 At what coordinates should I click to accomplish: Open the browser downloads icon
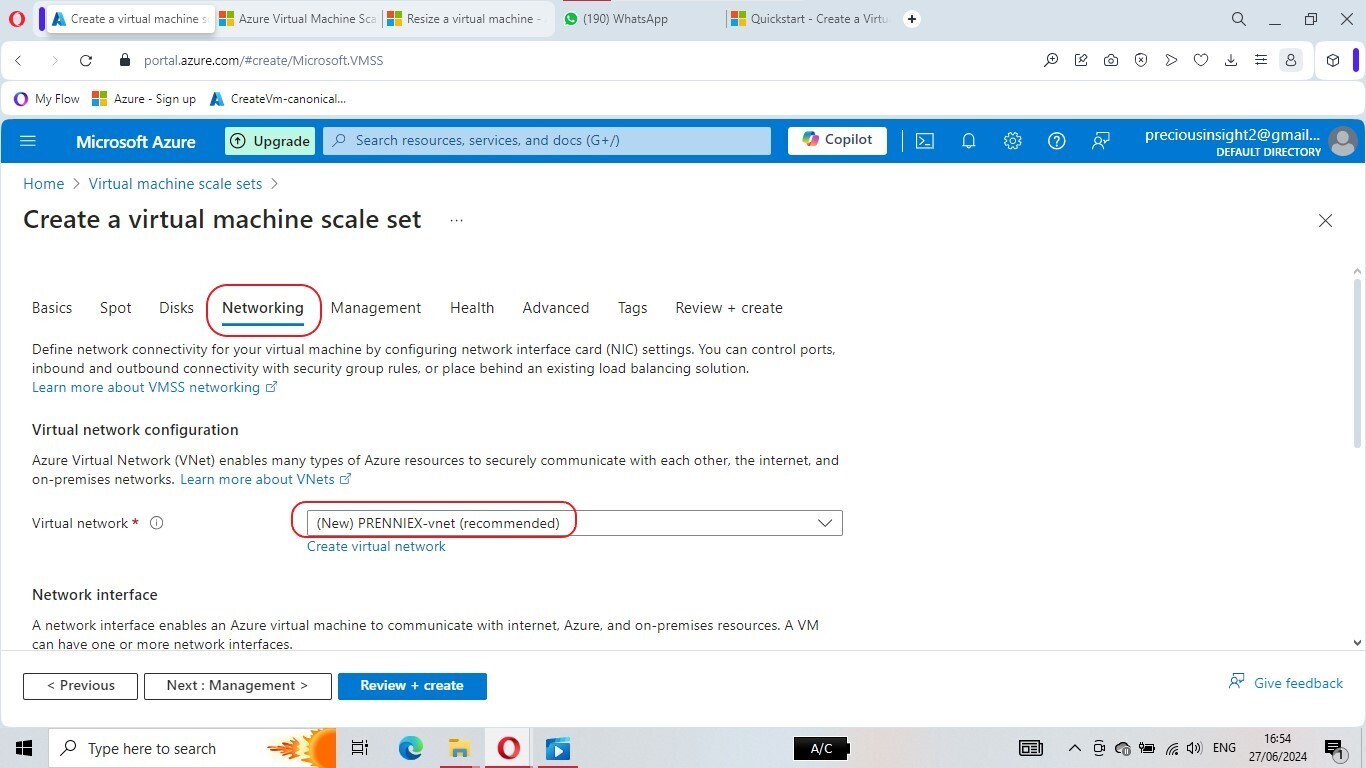pyautogui.click(x=1231, y=60)
